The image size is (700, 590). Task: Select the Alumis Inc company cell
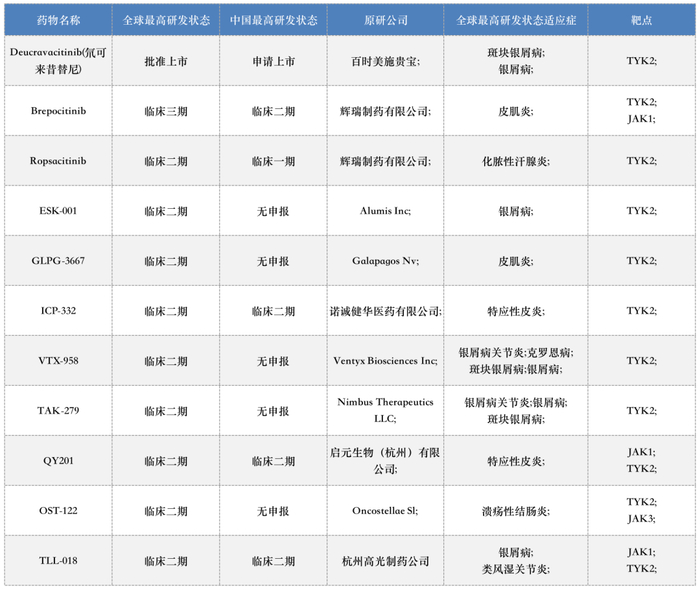(385, 211)
